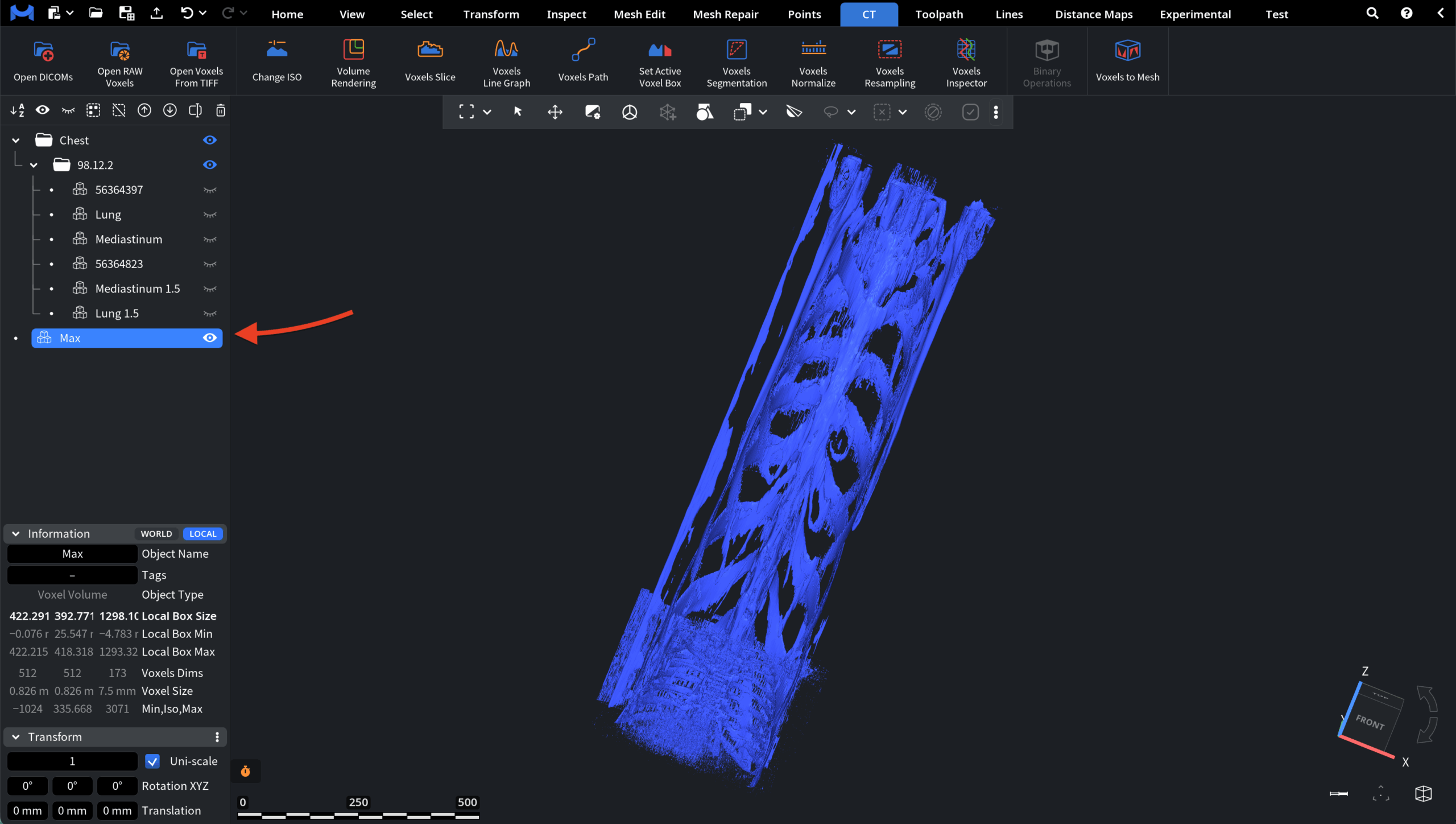Click the Change ISO tool

(x=277, y=61)
